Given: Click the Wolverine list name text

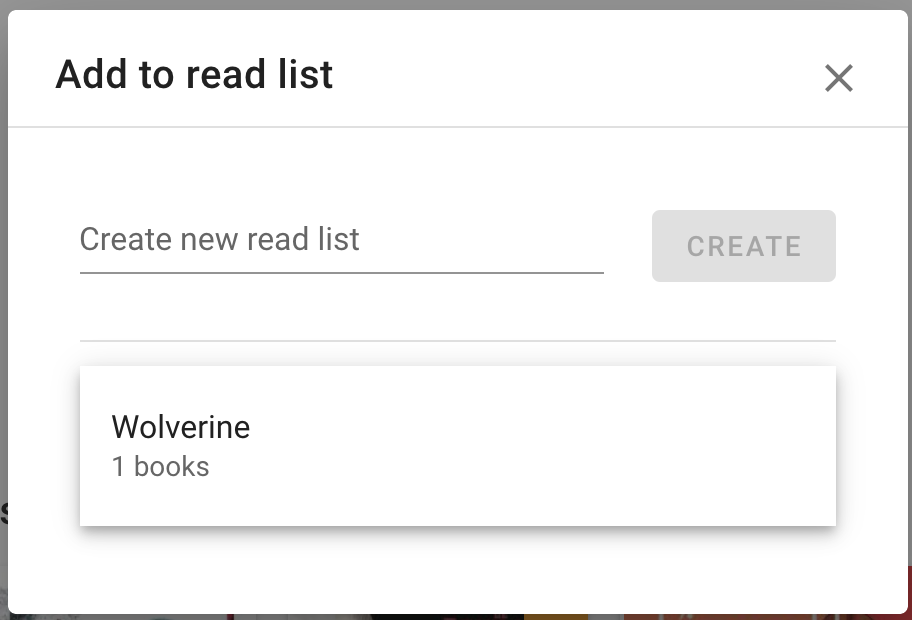Looking at the screenshot, I should (181, 427).
